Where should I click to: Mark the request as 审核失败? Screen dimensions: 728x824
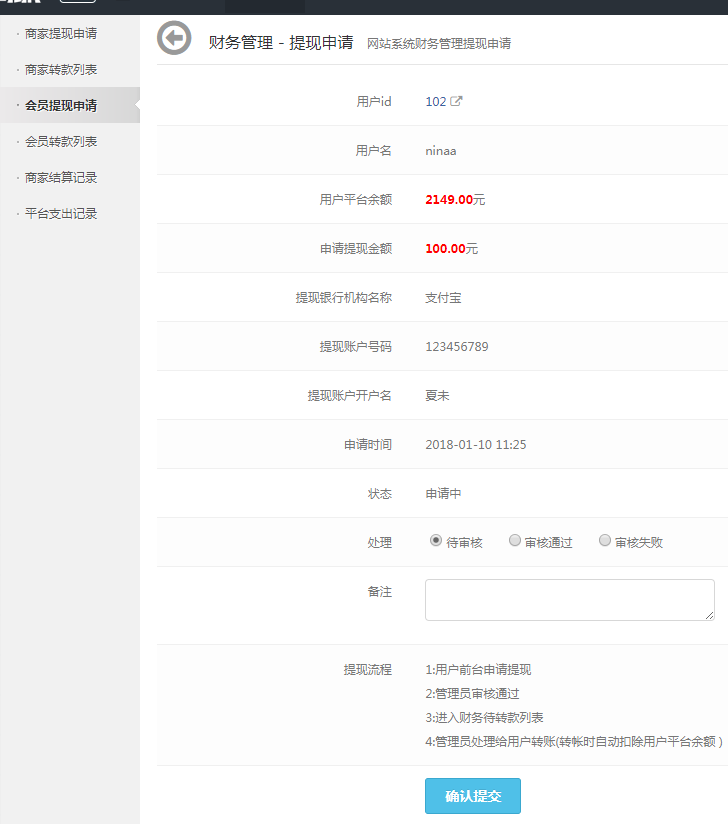[x=605, y=541]
